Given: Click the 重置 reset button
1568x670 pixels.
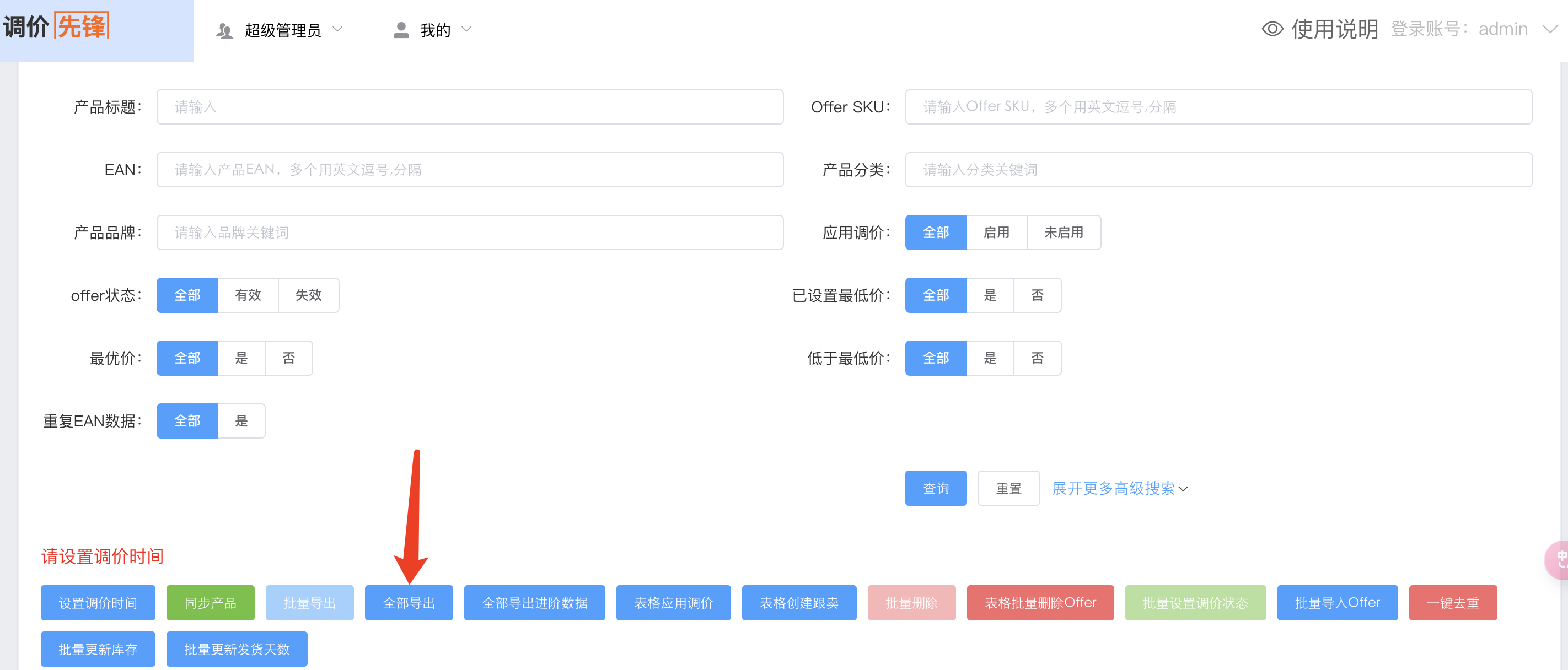Looking at the screenshot, I should [1008, 488].
